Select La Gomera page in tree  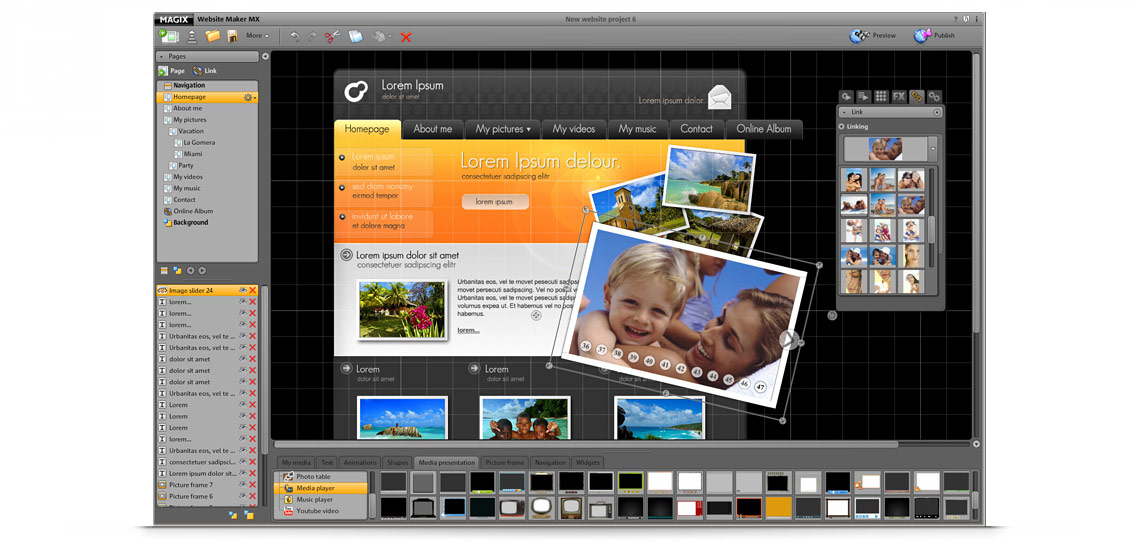coord(199,143)
